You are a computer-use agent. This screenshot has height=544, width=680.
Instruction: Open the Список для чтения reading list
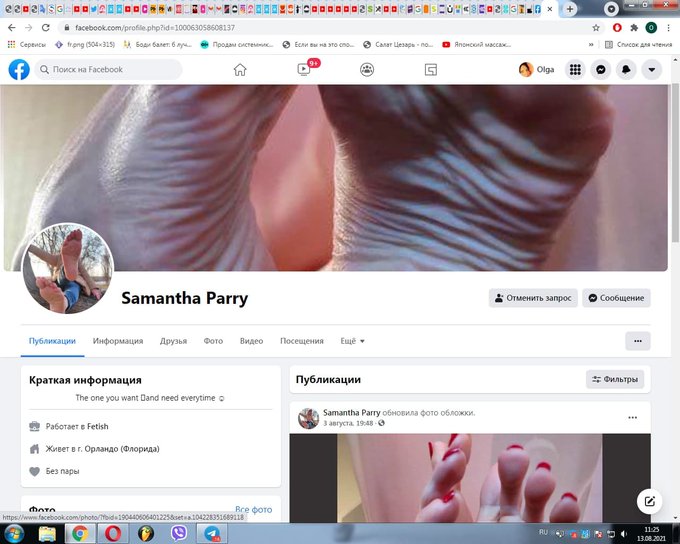coord(638,44)
